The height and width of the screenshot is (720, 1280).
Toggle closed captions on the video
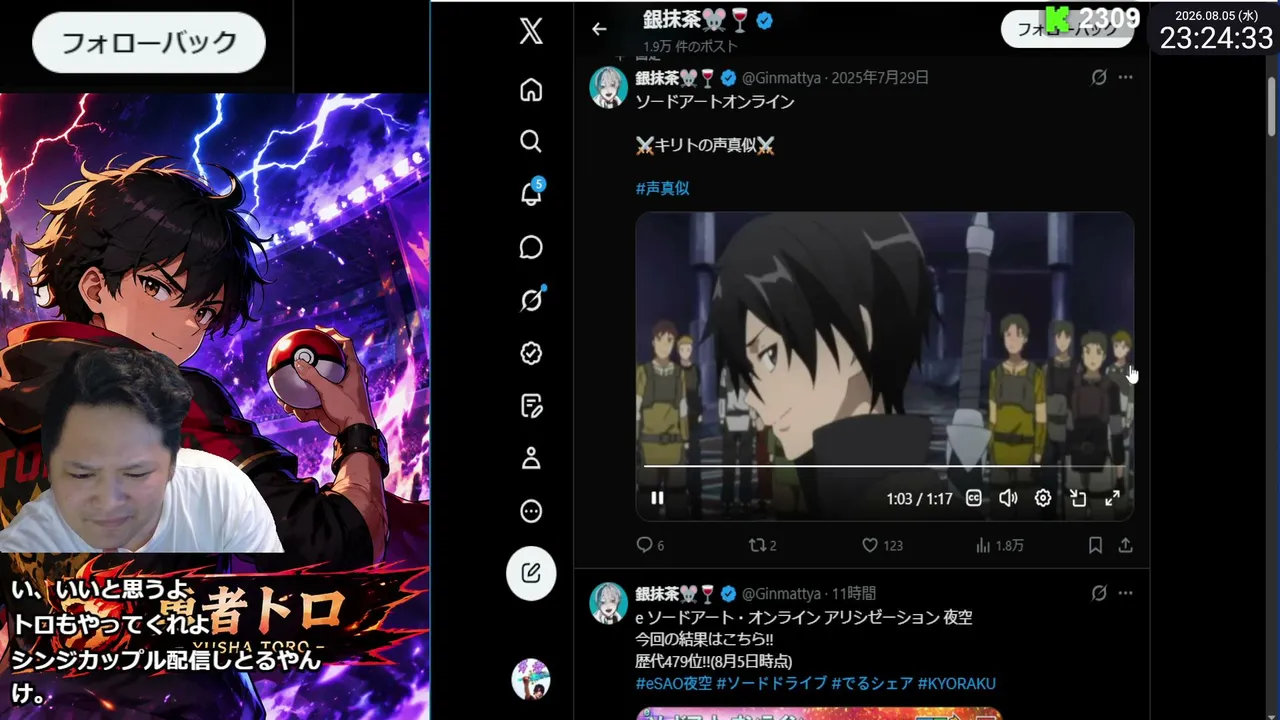pos(974,498)
